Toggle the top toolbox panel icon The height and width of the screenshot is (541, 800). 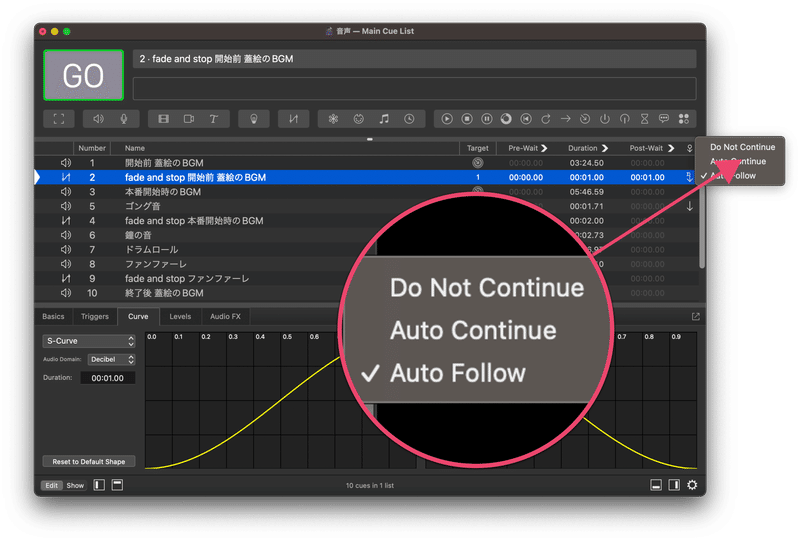[x=117, y=485]
